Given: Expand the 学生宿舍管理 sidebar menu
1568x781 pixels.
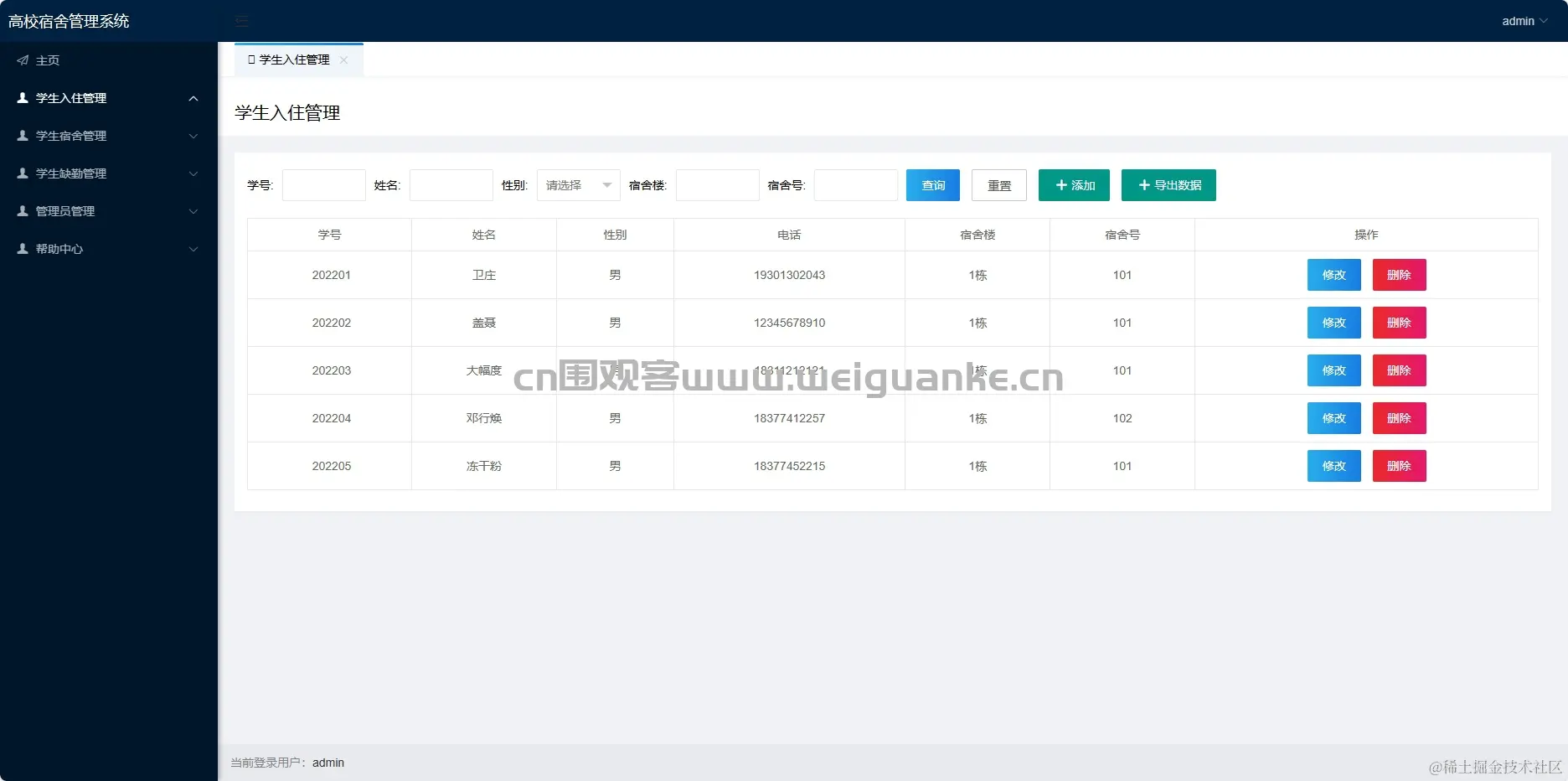Looking at the screenshot, I should click(109, 136).
